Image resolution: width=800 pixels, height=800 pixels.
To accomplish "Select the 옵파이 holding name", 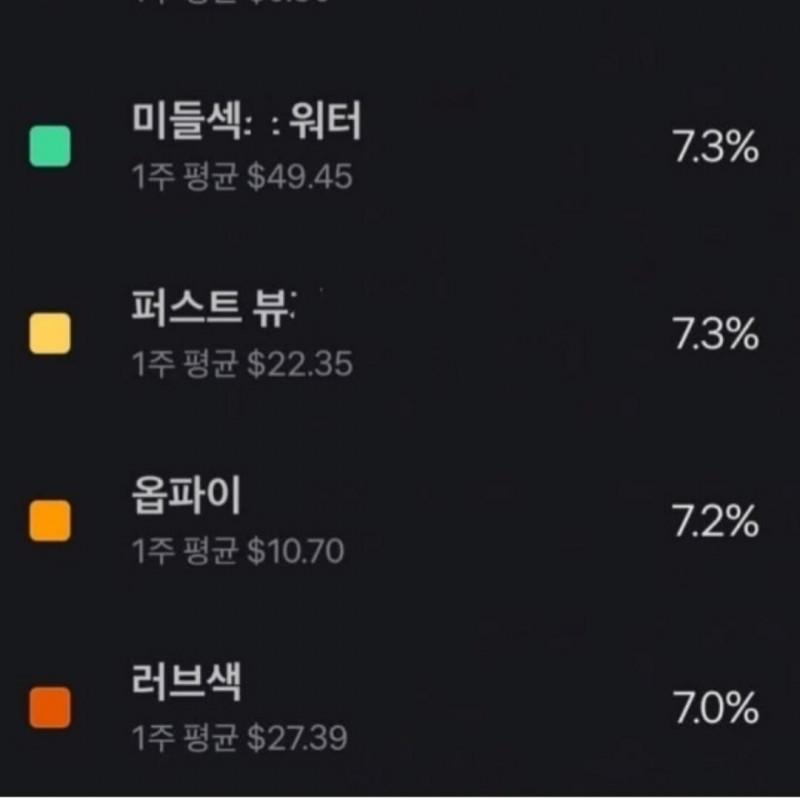I will point(186,498).
